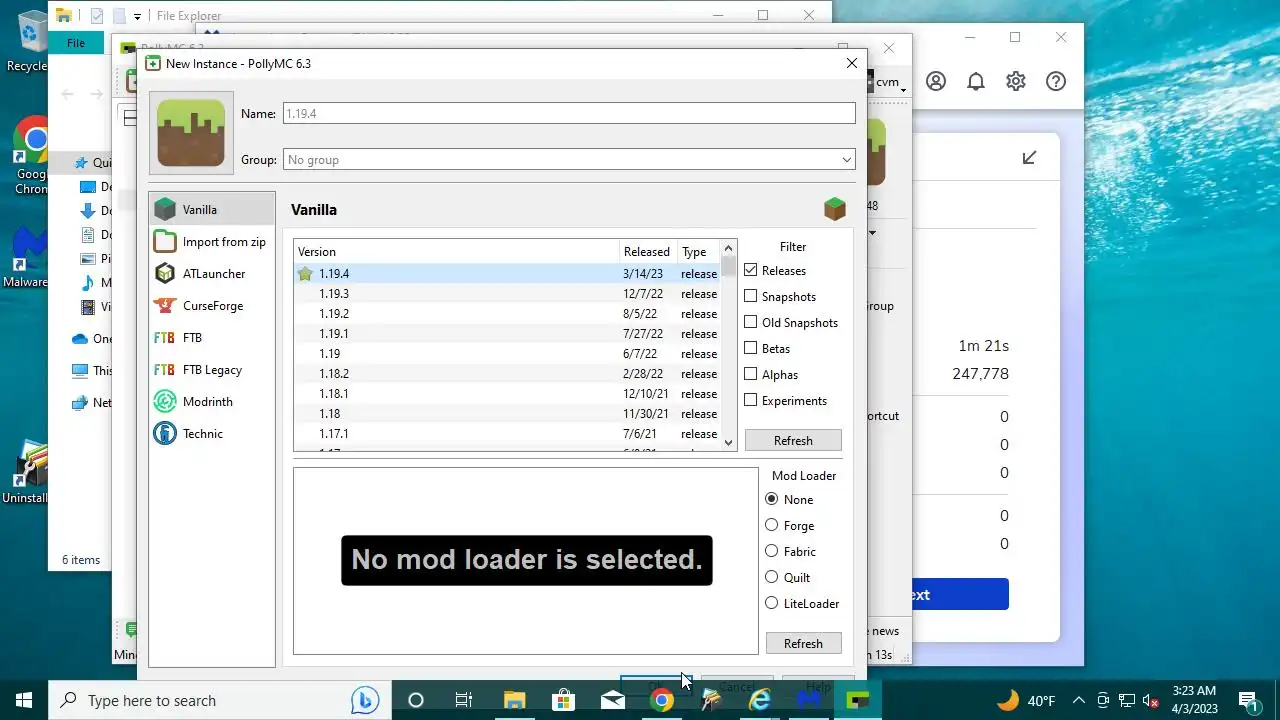Click the collapse arrow icon in background window

point(1029,158)
